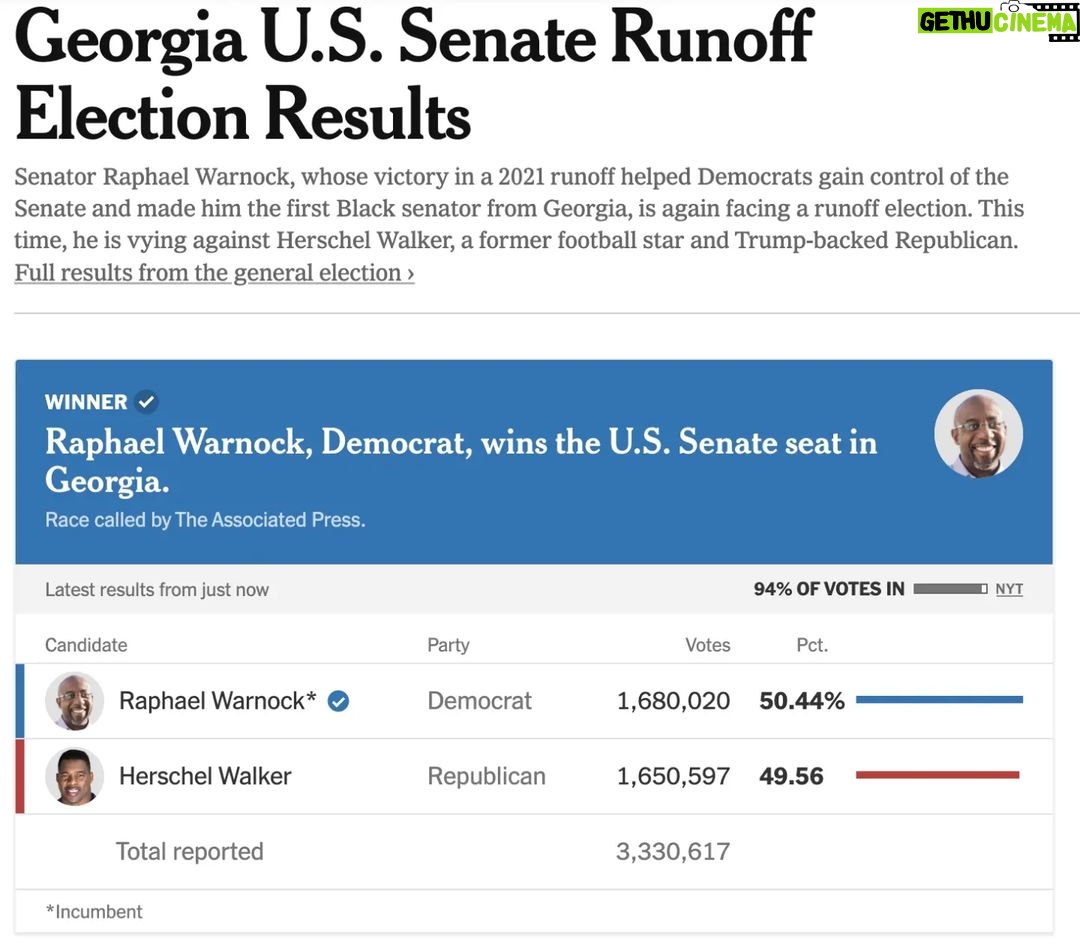Click the NYT source link
Viewport: 1080px width, 947px height.
1009,589
